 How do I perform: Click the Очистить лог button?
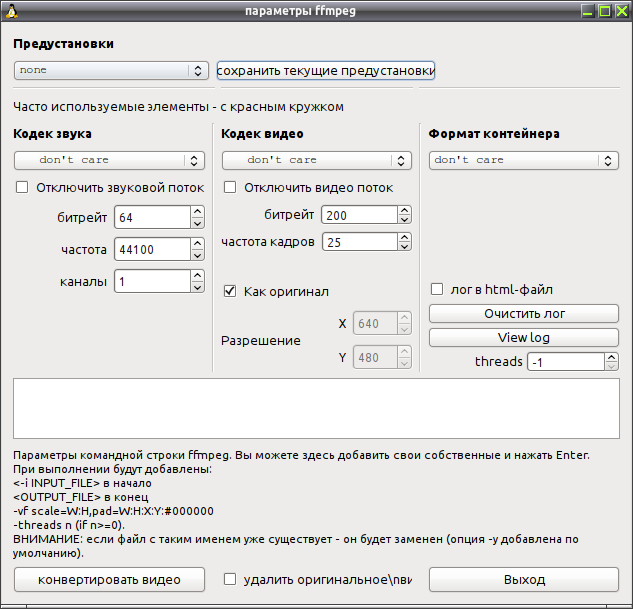point(524,314)
